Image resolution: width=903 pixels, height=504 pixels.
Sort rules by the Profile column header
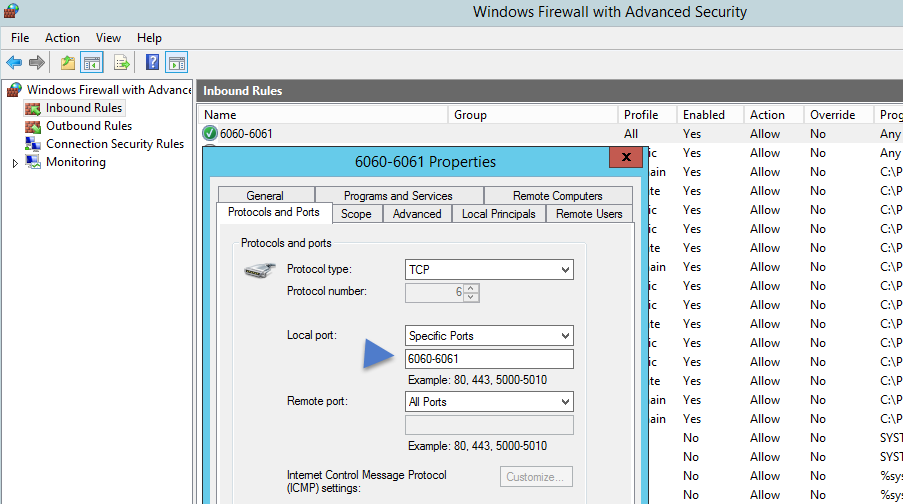pos(647,115)
